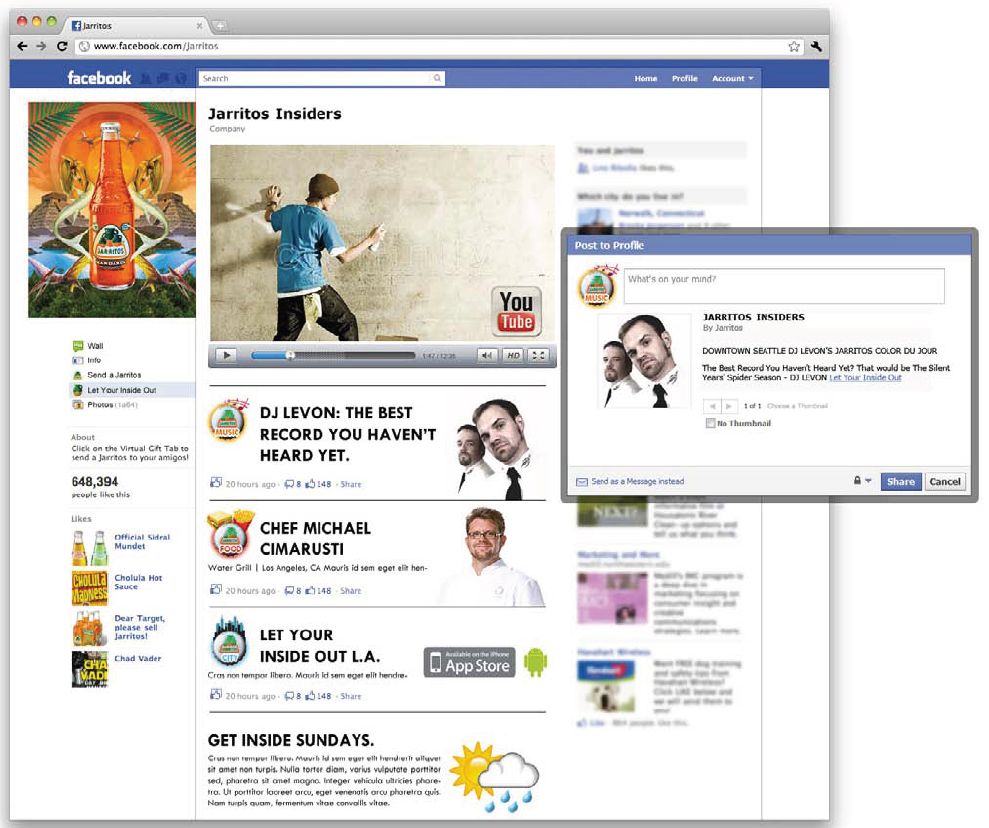Viewport: 989px width, 828px height.
Task: Go back with the browser back arrow
Action: point(22,46)
